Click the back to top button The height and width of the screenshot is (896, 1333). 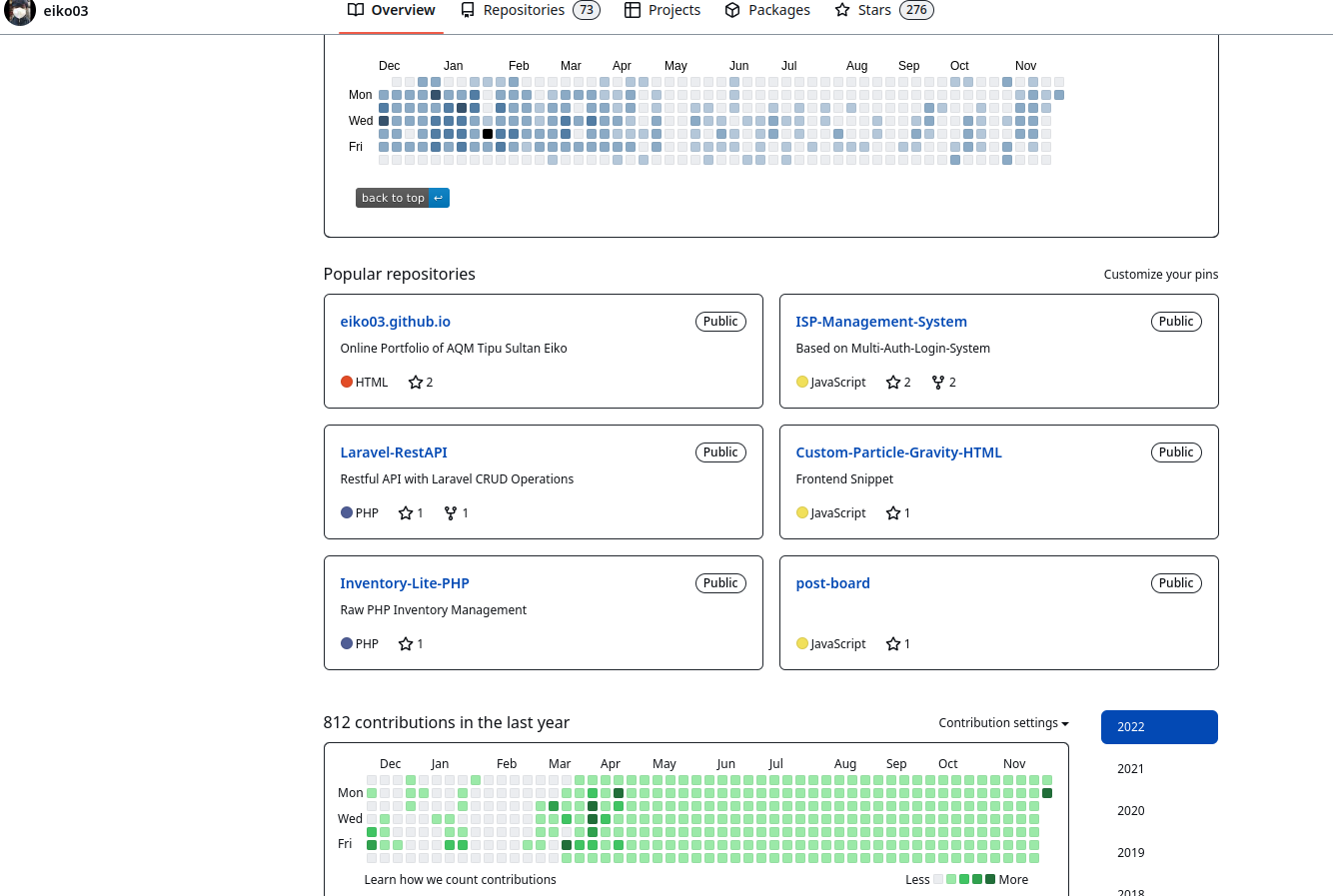click(x=402, y=197)
